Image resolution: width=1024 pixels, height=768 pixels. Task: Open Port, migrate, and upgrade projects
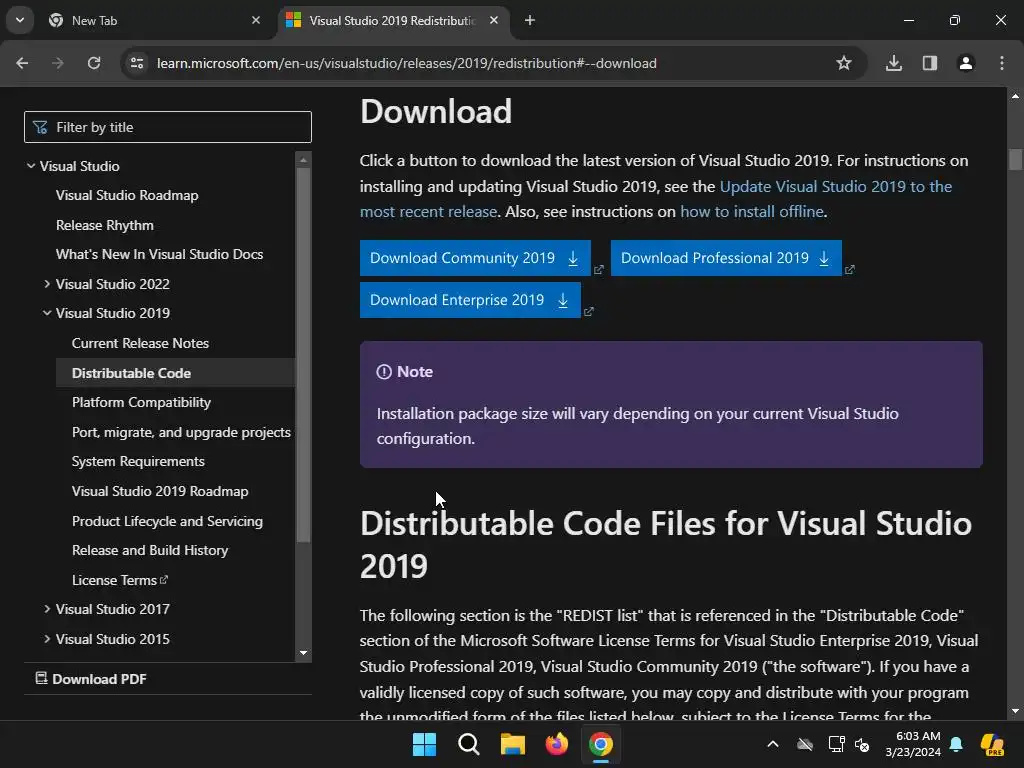[x=182, y=432]
